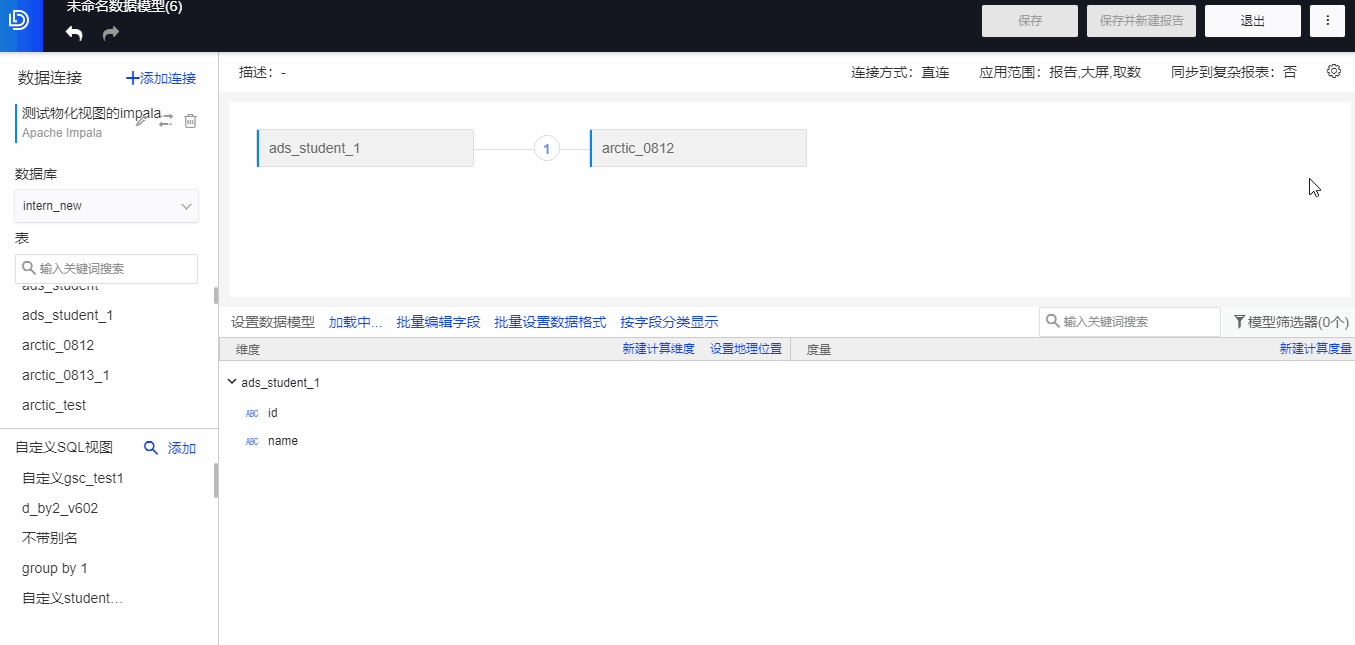Open model settings with the gear icon
Screen dimensions: 1355x645
pyautogui.click(x=1333, y=71)
